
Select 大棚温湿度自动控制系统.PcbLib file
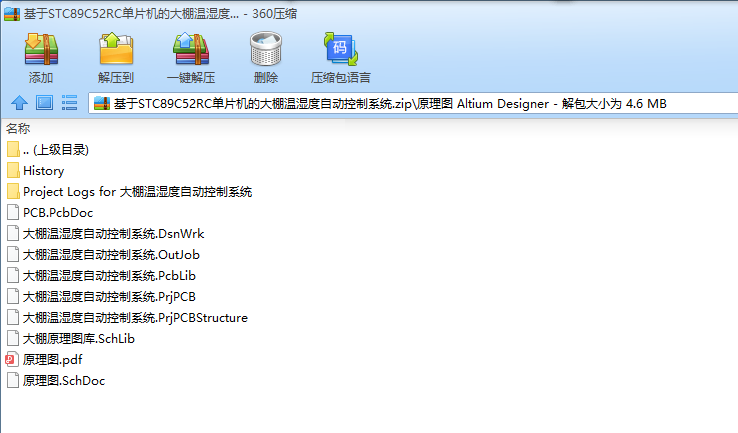(x=101, y=276)
